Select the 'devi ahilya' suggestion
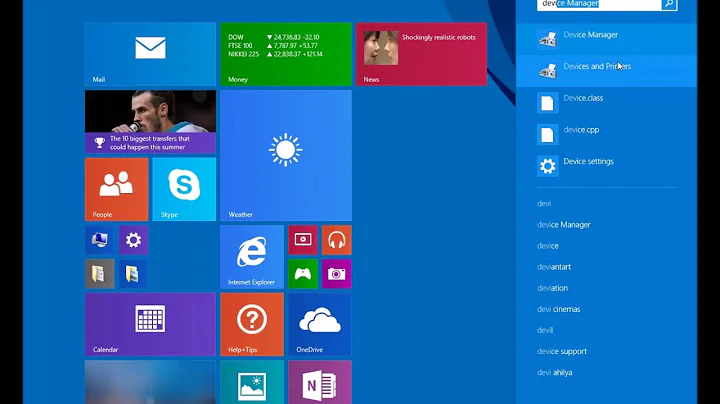 pyautogui.click(x=555, y=372)
